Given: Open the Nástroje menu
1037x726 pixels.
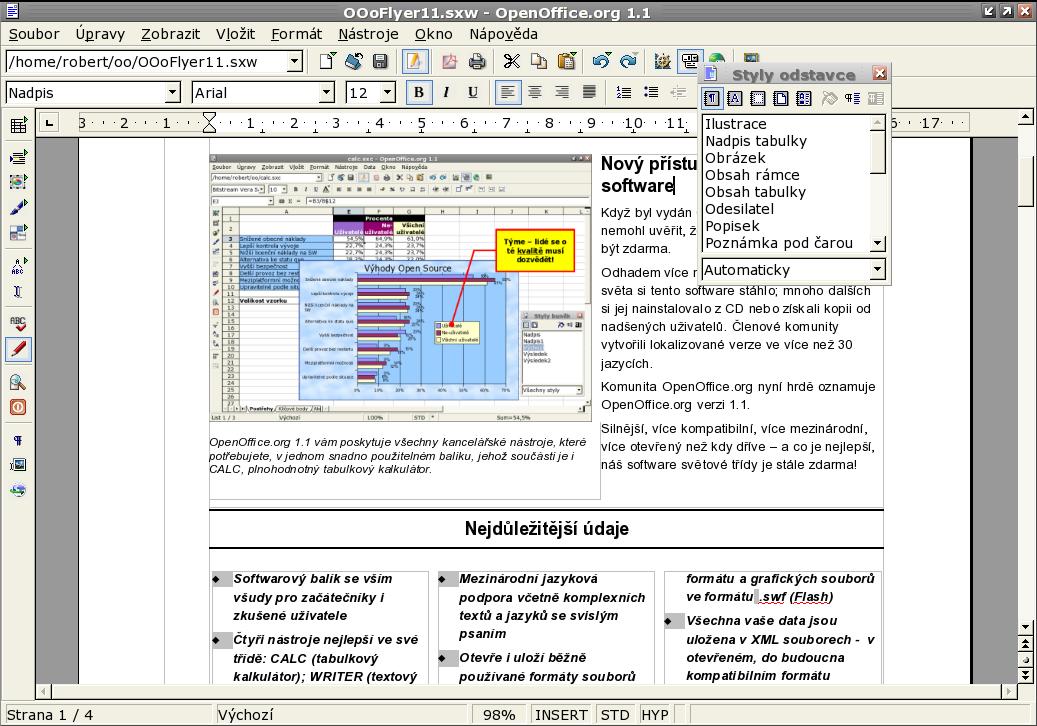Looking at the screenshot, I should (368, 34).
